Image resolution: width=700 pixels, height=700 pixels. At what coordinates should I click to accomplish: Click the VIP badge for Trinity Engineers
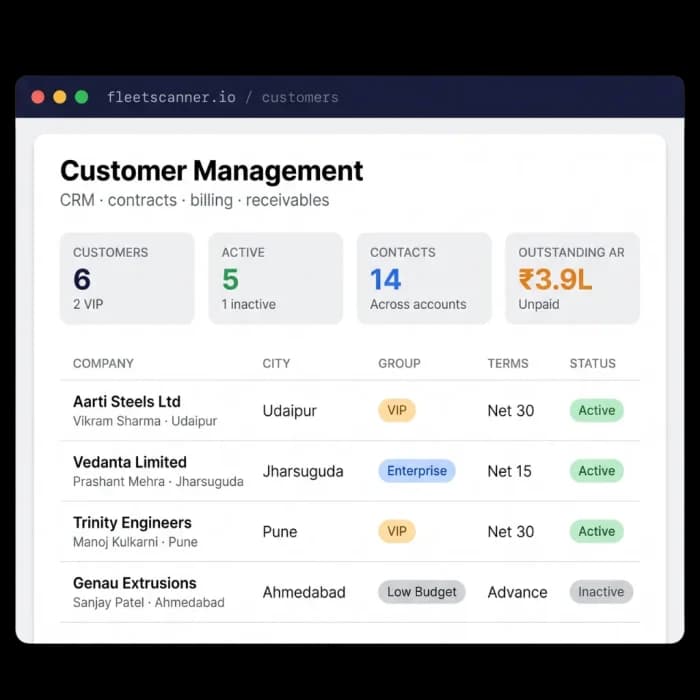[397, 531]
